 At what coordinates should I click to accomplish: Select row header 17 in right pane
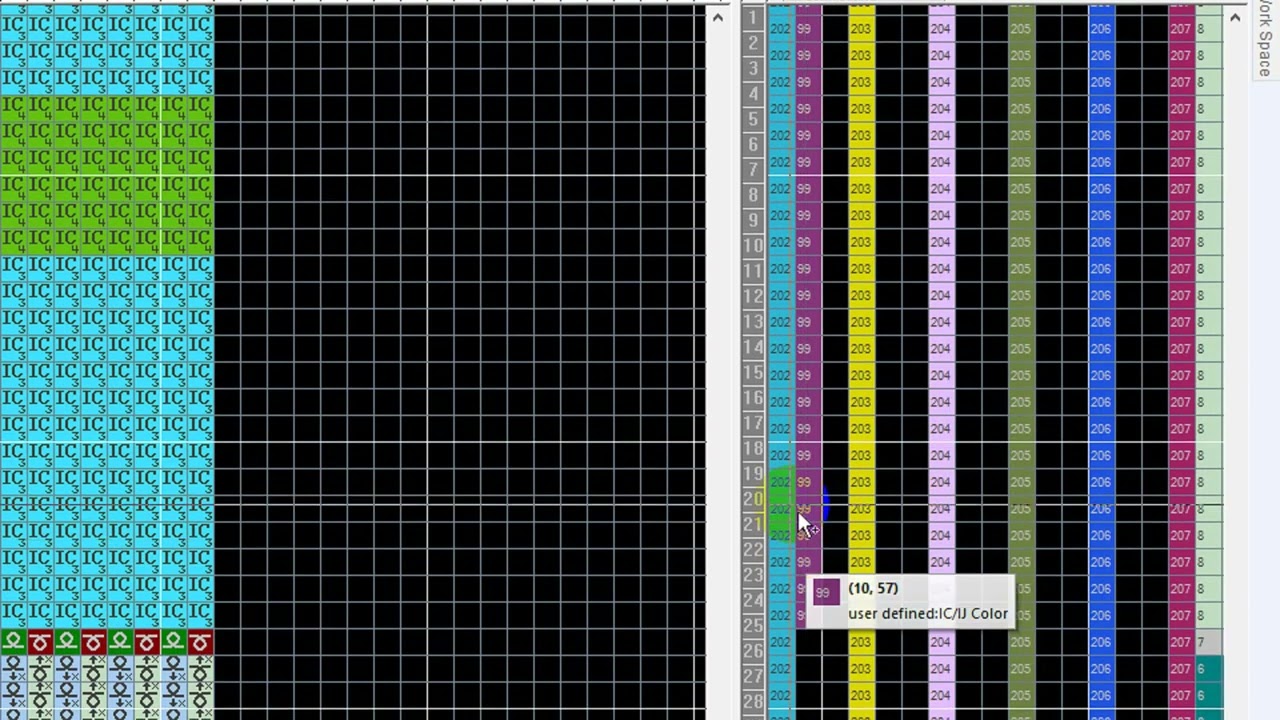754,423
